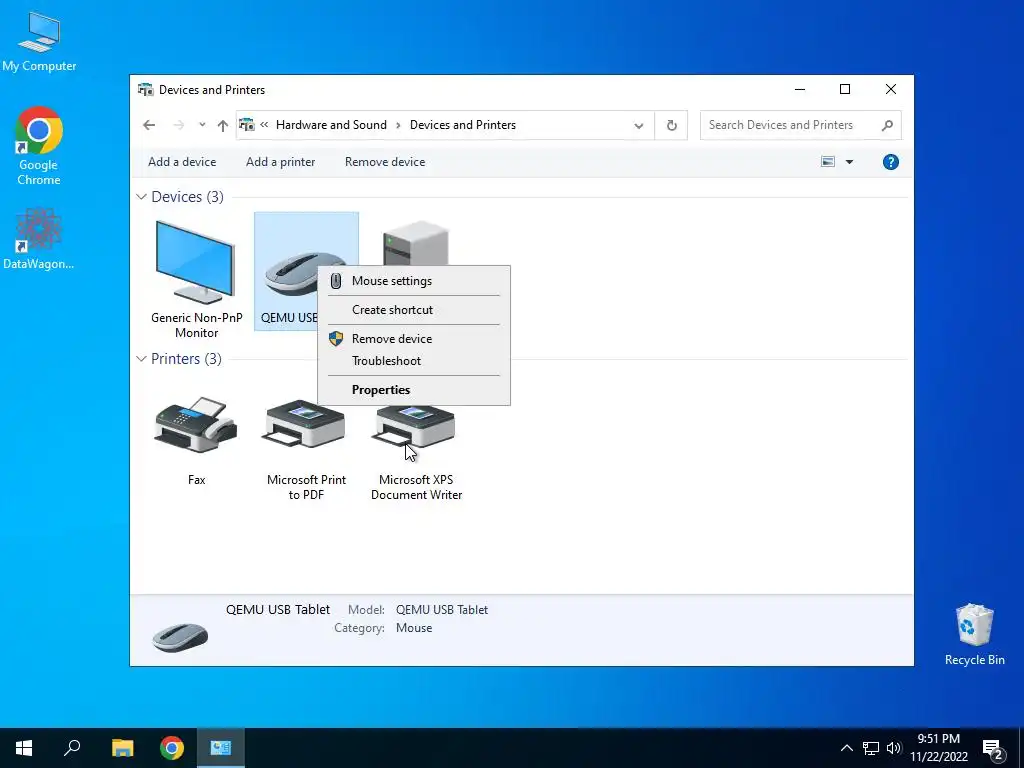Choose Remove device from context menu

click(413, 338)
